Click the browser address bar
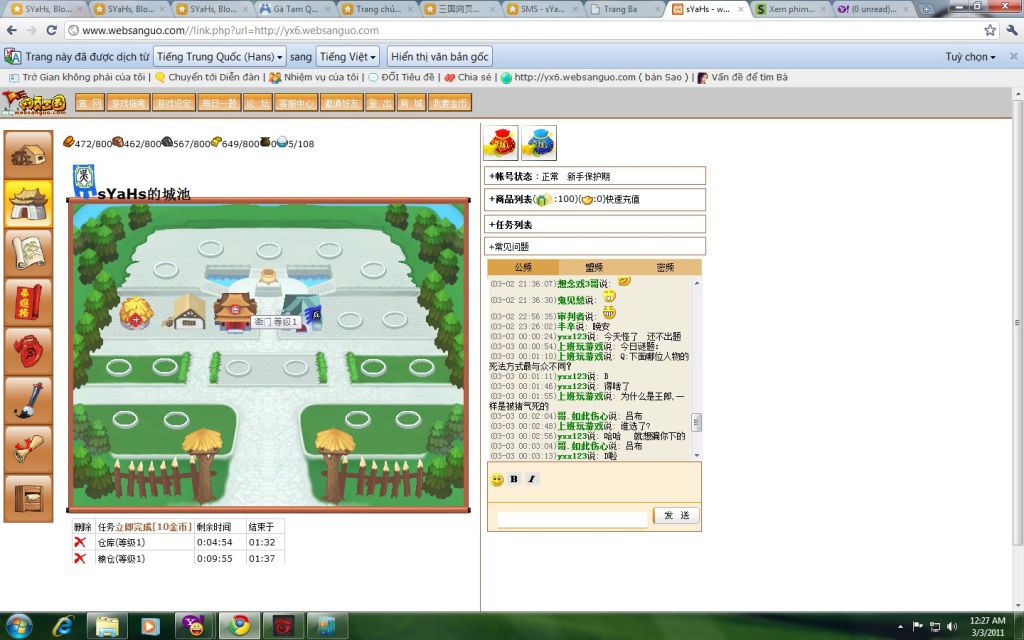1024x640 pixels. click(x=522, y=30)
